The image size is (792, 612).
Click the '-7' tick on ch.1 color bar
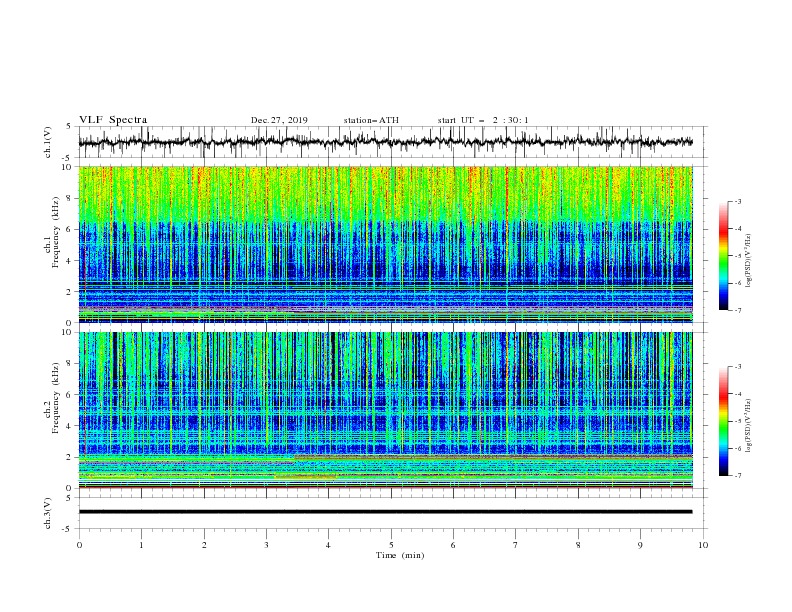tap(737, 310)
